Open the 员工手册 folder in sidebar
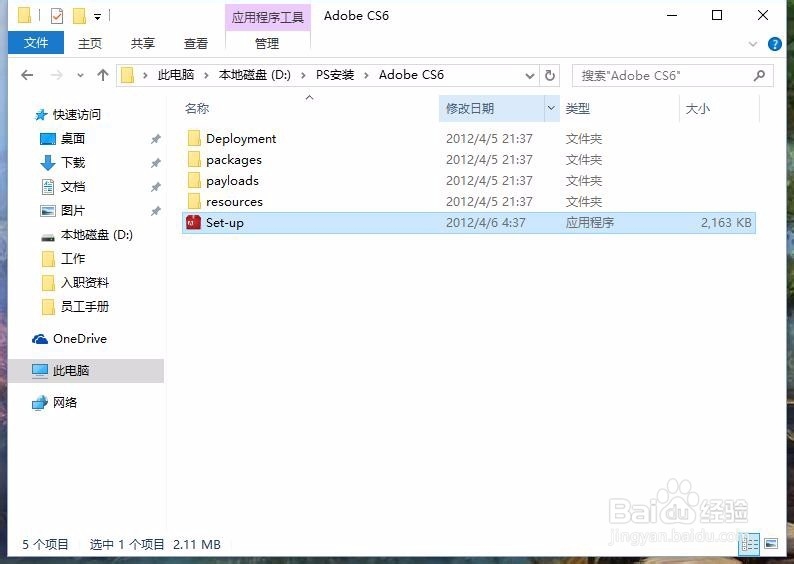This screenshot has height=564, width=794. tap(85, 306)
